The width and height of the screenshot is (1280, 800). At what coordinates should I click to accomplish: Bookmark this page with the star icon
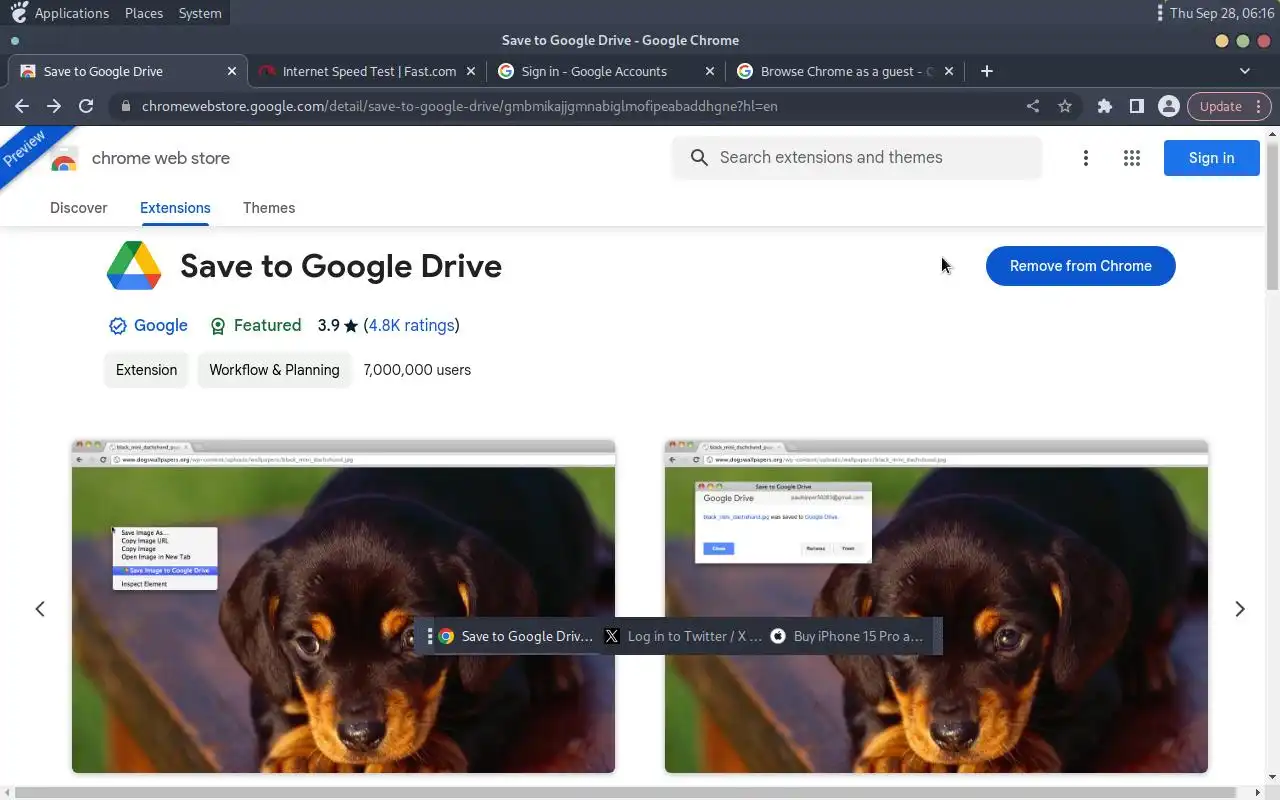[x=1065, y=106]
